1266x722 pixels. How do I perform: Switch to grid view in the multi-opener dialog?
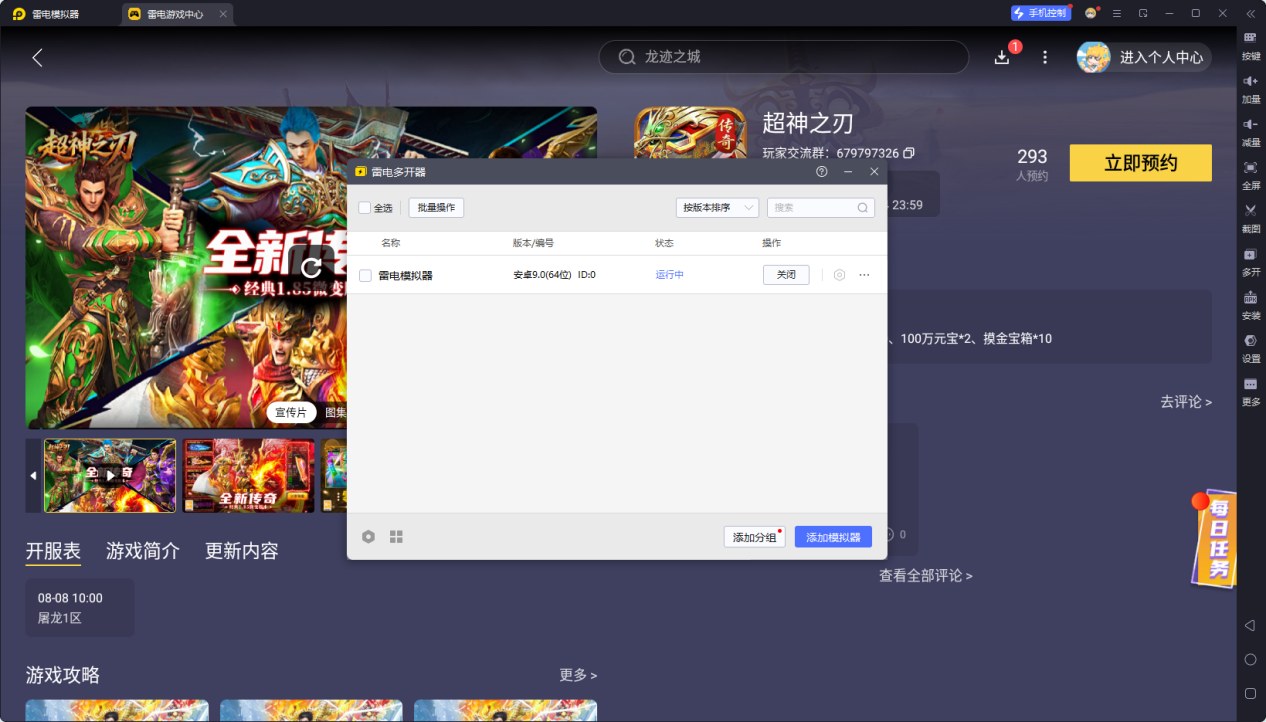396,536
